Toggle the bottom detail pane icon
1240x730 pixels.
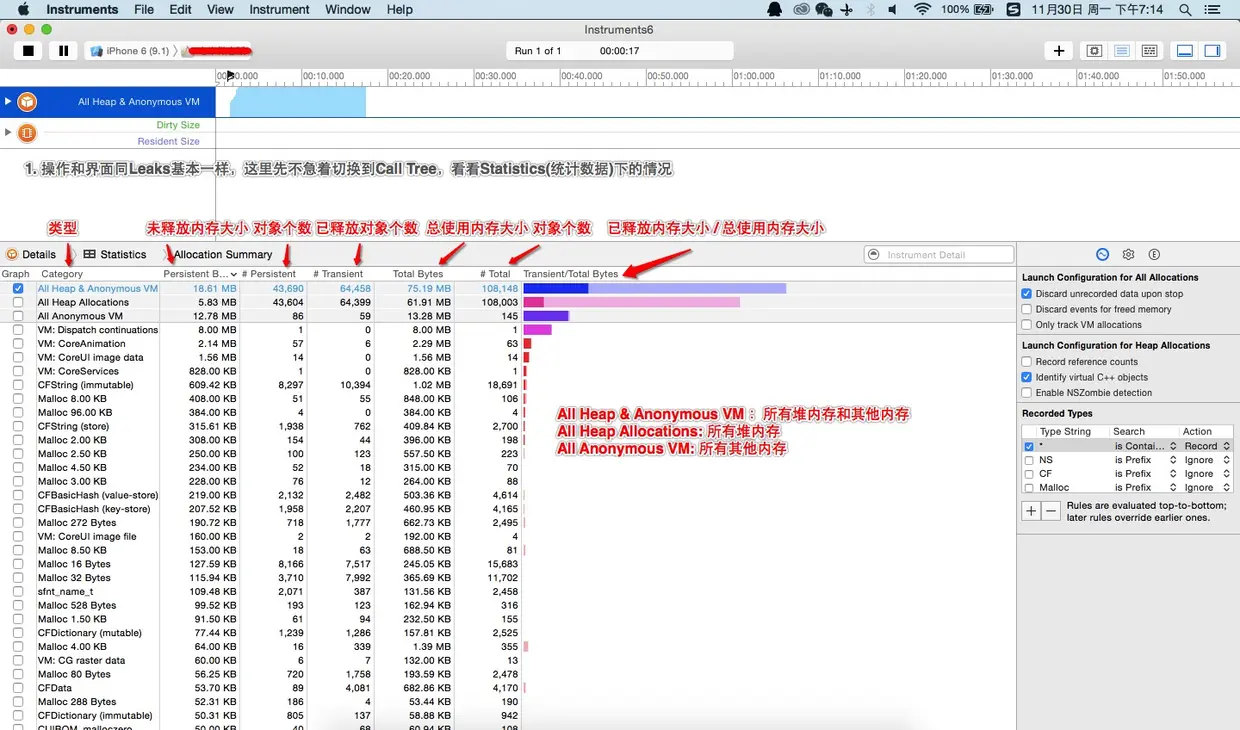tap(1185, 51)
